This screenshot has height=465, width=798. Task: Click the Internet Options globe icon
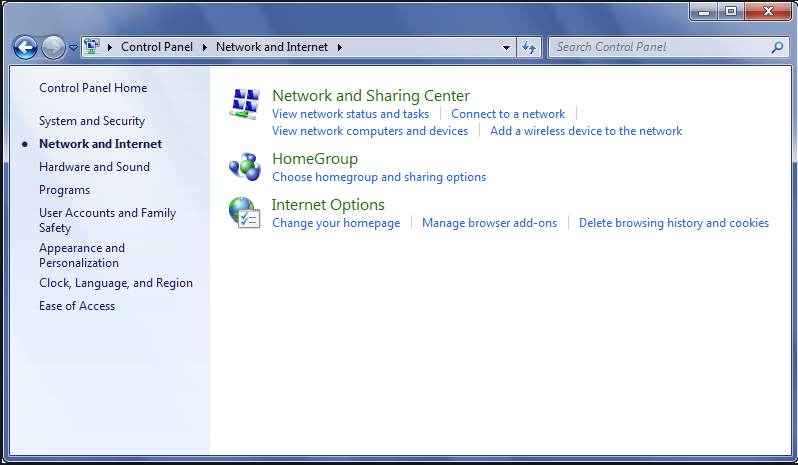(x=245, y=213)
